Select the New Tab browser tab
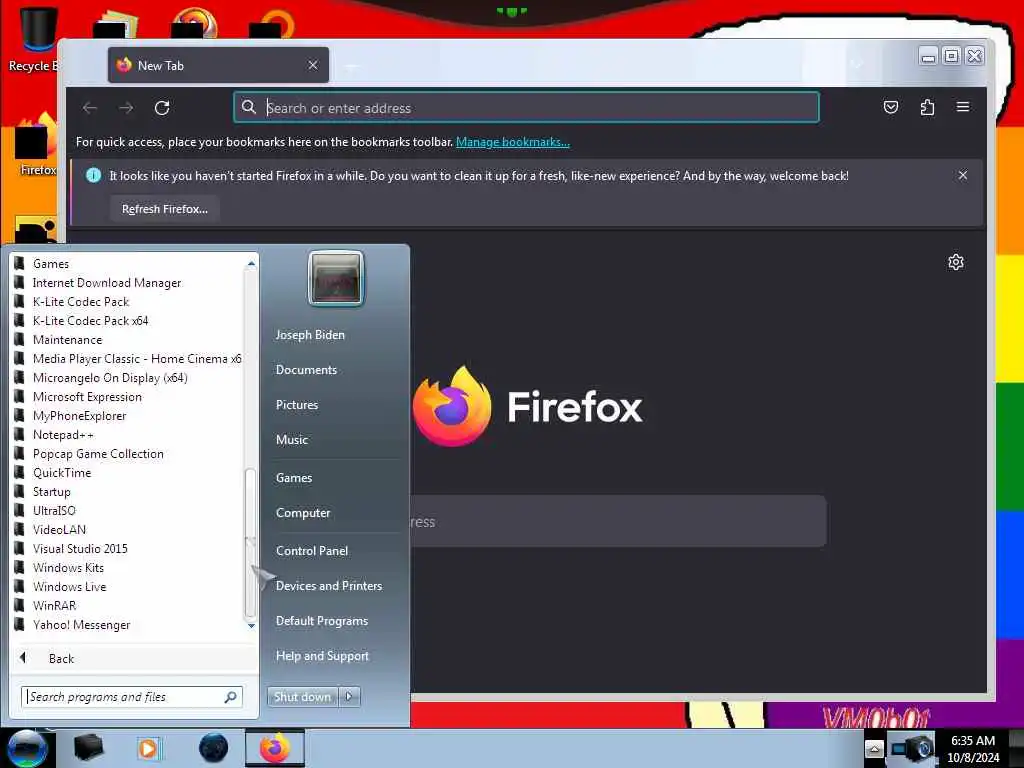This screenshot has width=1024, height=768. point(218,65)
